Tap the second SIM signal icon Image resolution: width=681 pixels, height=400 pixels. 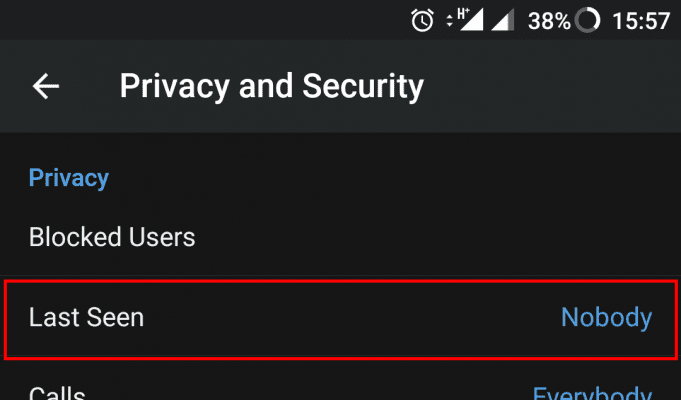(x=502, y=20)
